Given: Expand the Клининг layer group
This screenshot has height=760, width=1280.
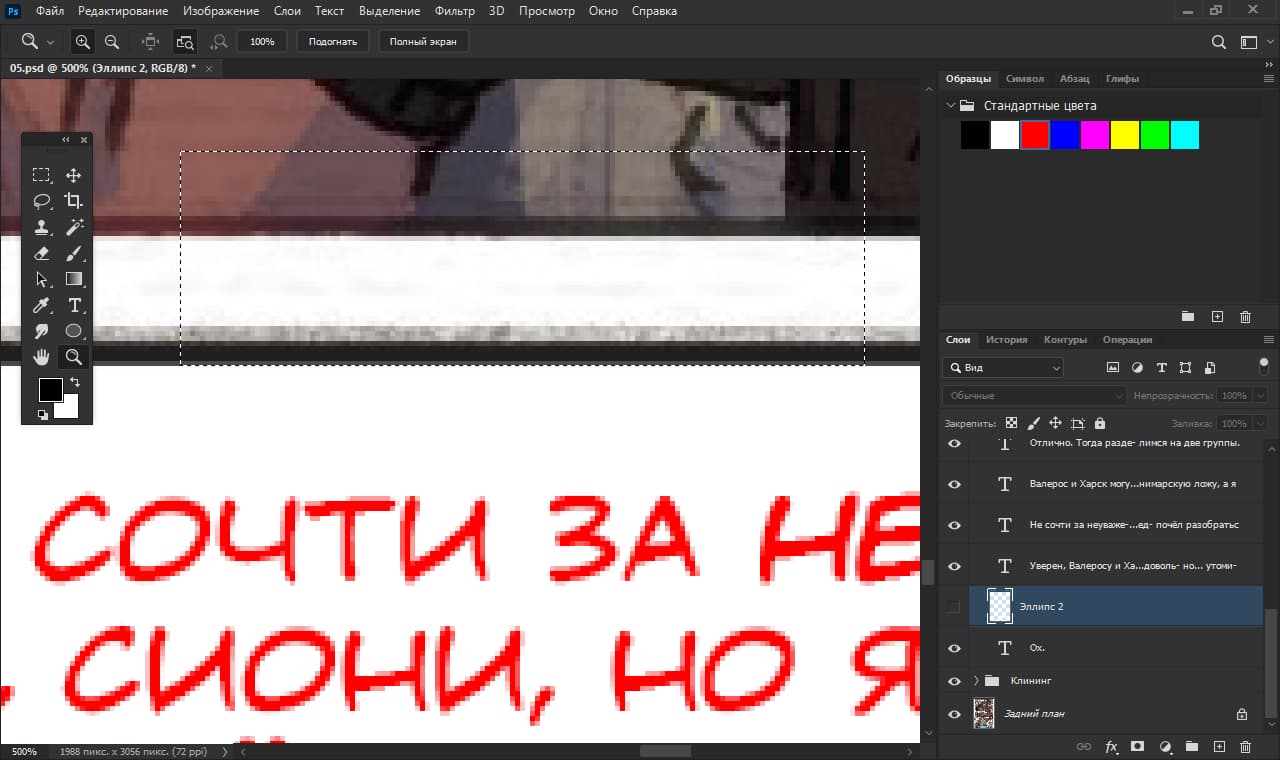Looking at the screenshot, I should 975,681.
